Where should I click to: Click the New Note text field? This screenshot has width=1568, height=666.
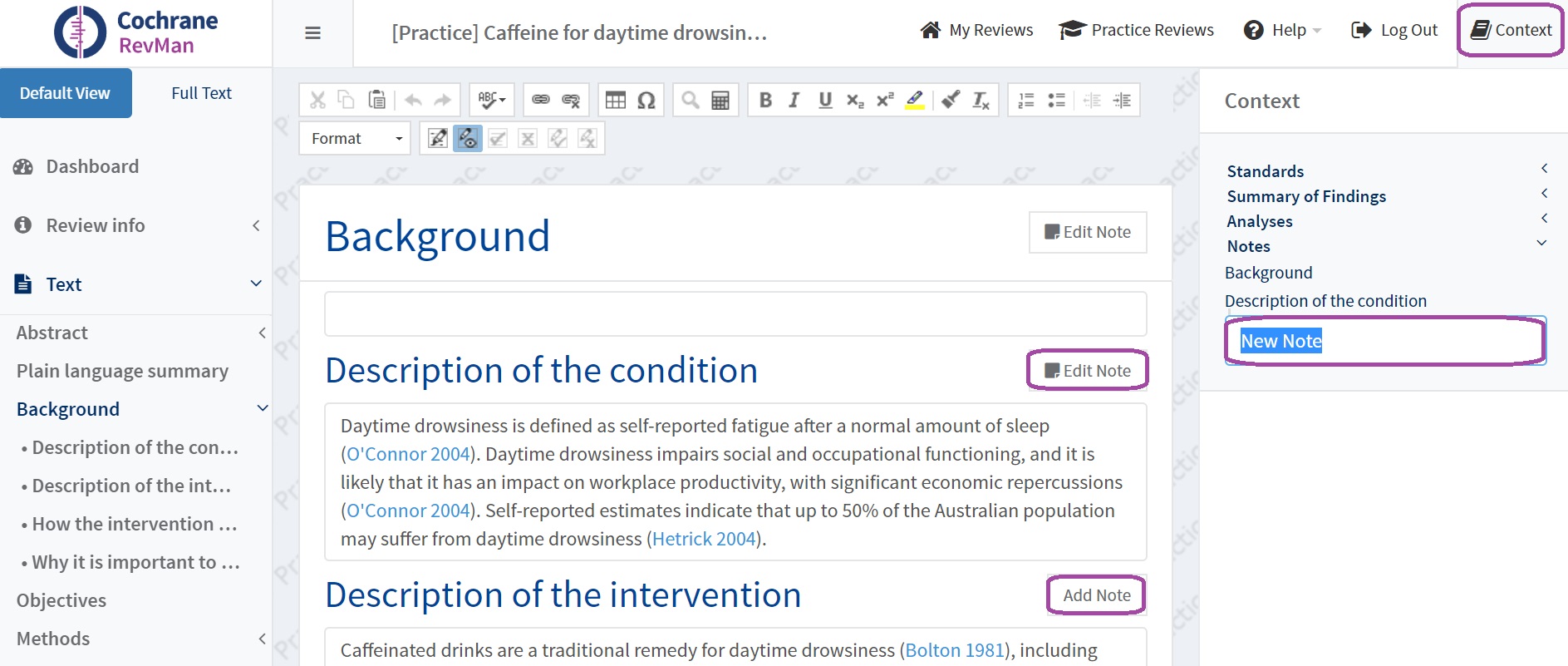[1384, 341]
